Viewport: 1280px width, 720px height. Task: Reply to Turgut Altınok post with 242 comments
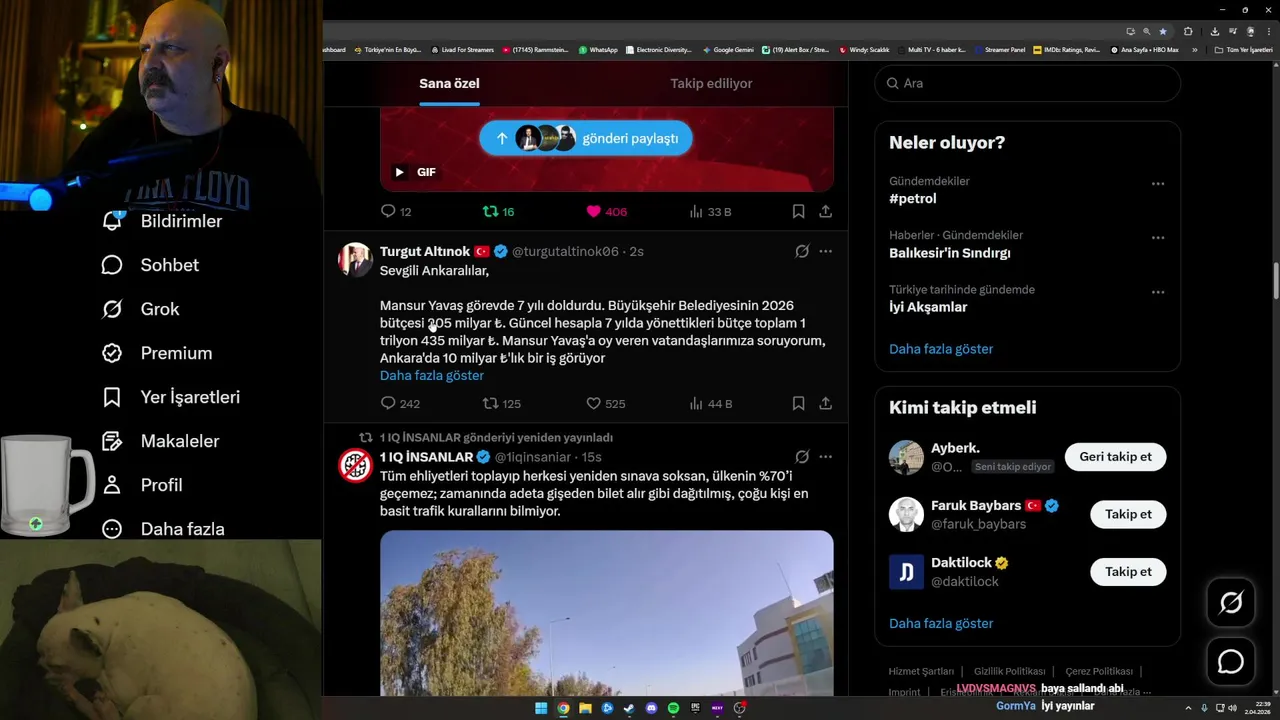400,403
